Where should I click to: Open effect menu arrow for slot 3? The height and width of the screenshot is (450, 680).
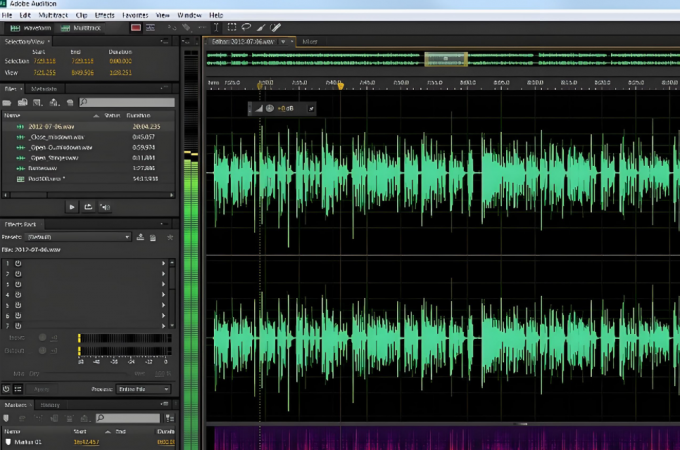click(163, 284)
